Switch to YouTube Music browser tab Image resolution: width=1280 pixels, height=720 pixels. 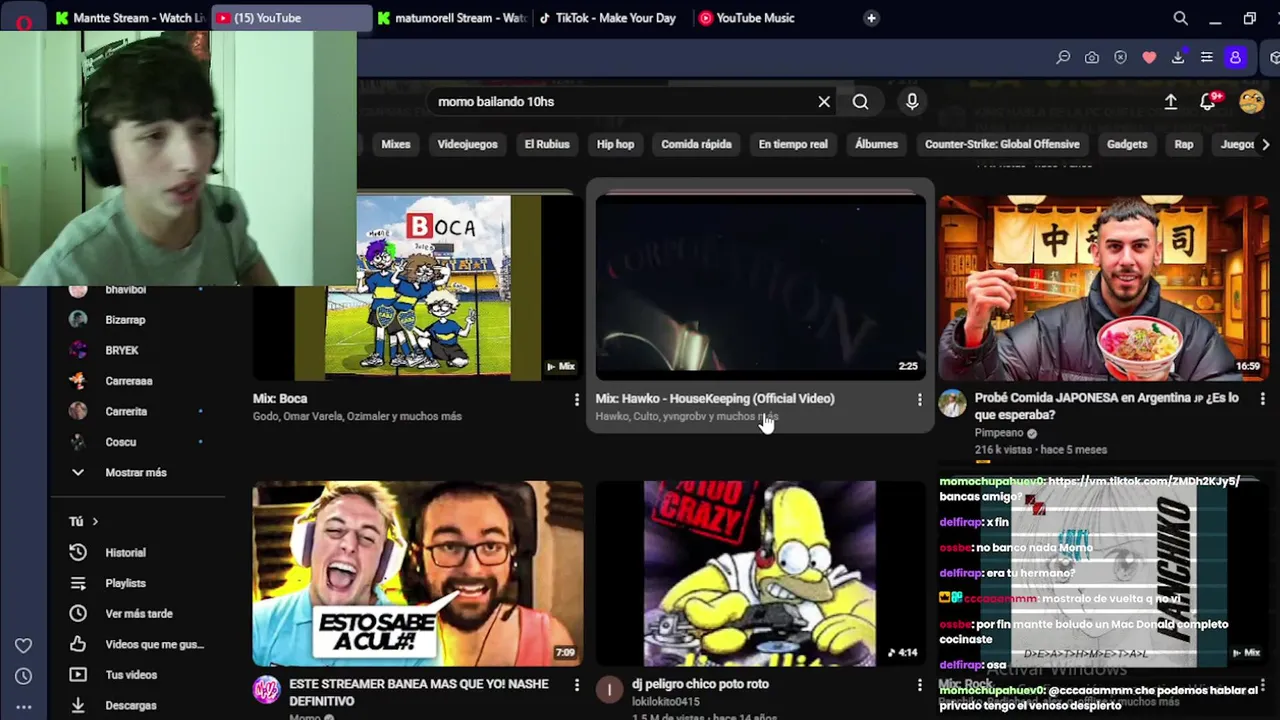click(755, 18)
